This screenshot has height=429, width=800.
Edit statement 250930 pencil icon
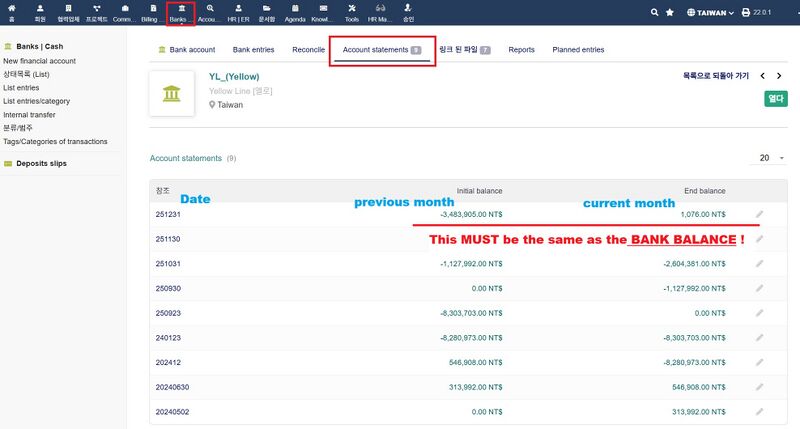[x=760, y=288]
